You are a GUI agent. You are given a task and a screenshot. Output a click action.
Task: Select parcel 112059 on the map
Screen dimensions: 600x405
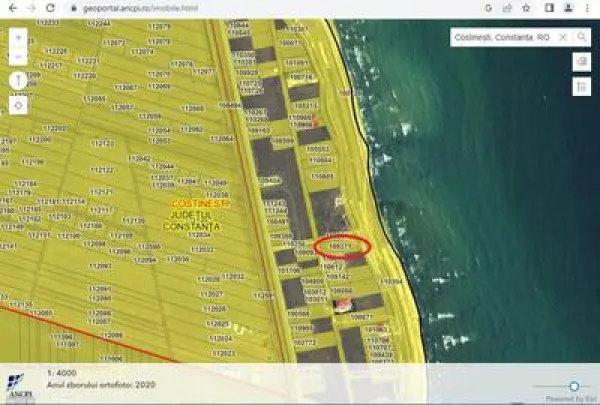150,116
